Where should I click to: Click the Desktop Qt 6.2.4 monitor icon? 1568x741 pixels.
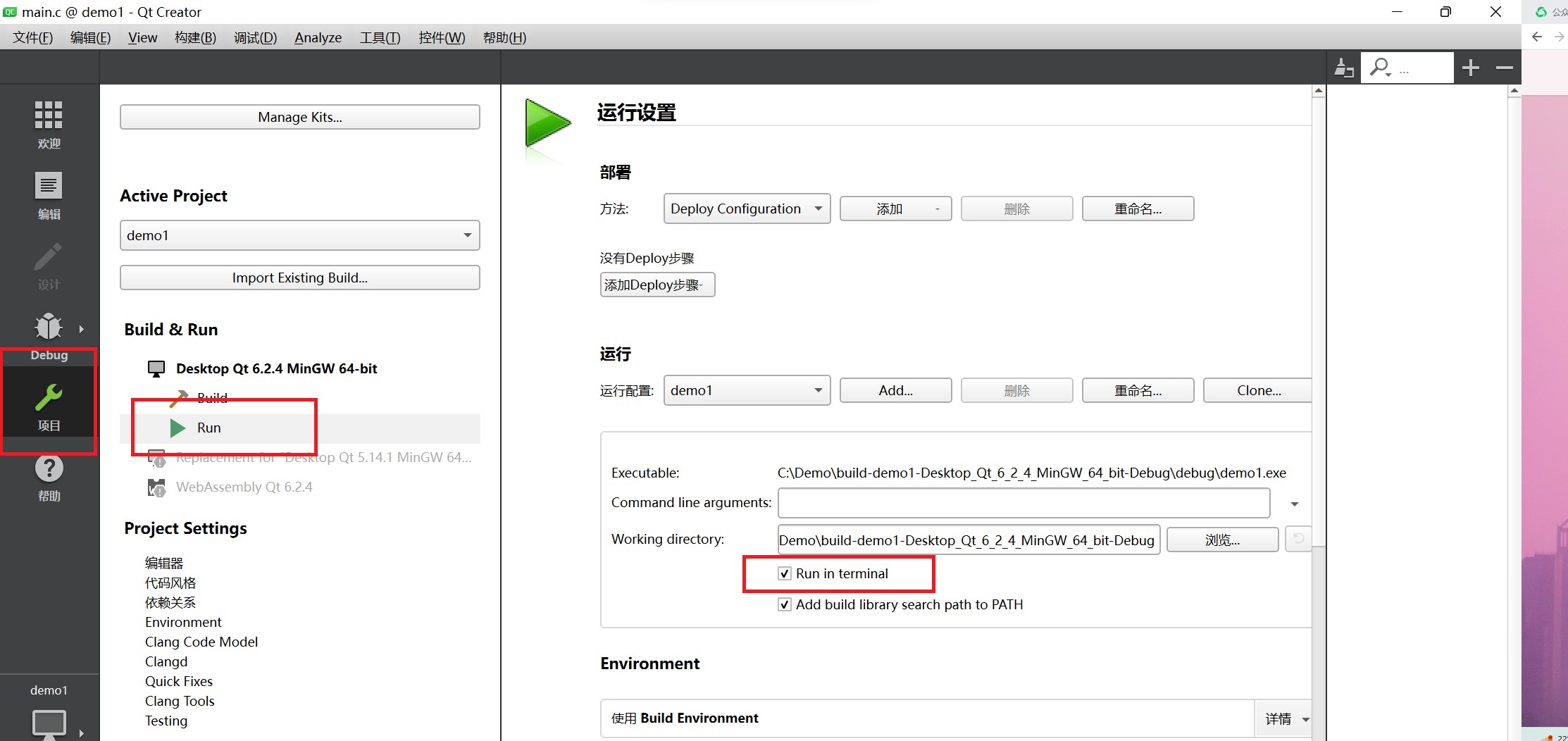tap(156, 368)
